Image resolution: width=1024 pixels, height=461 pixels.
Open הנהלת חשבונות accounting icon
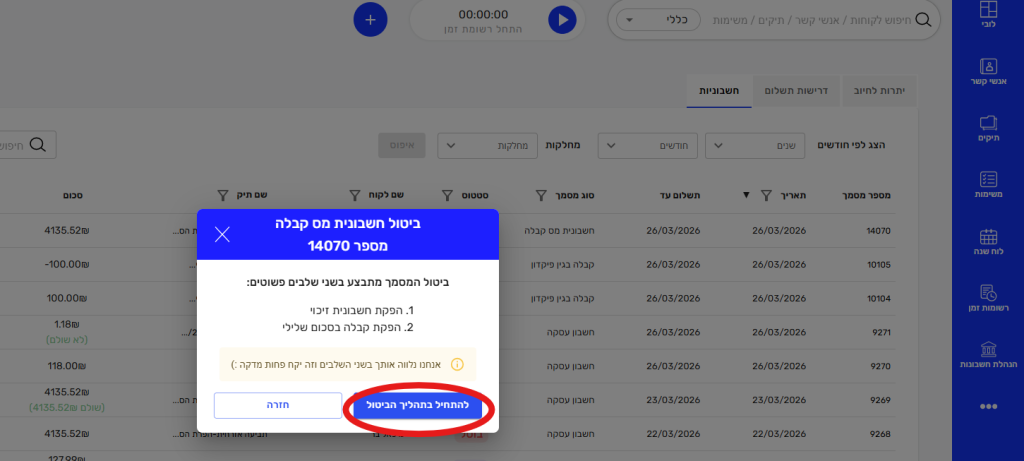tap(988, 355)
